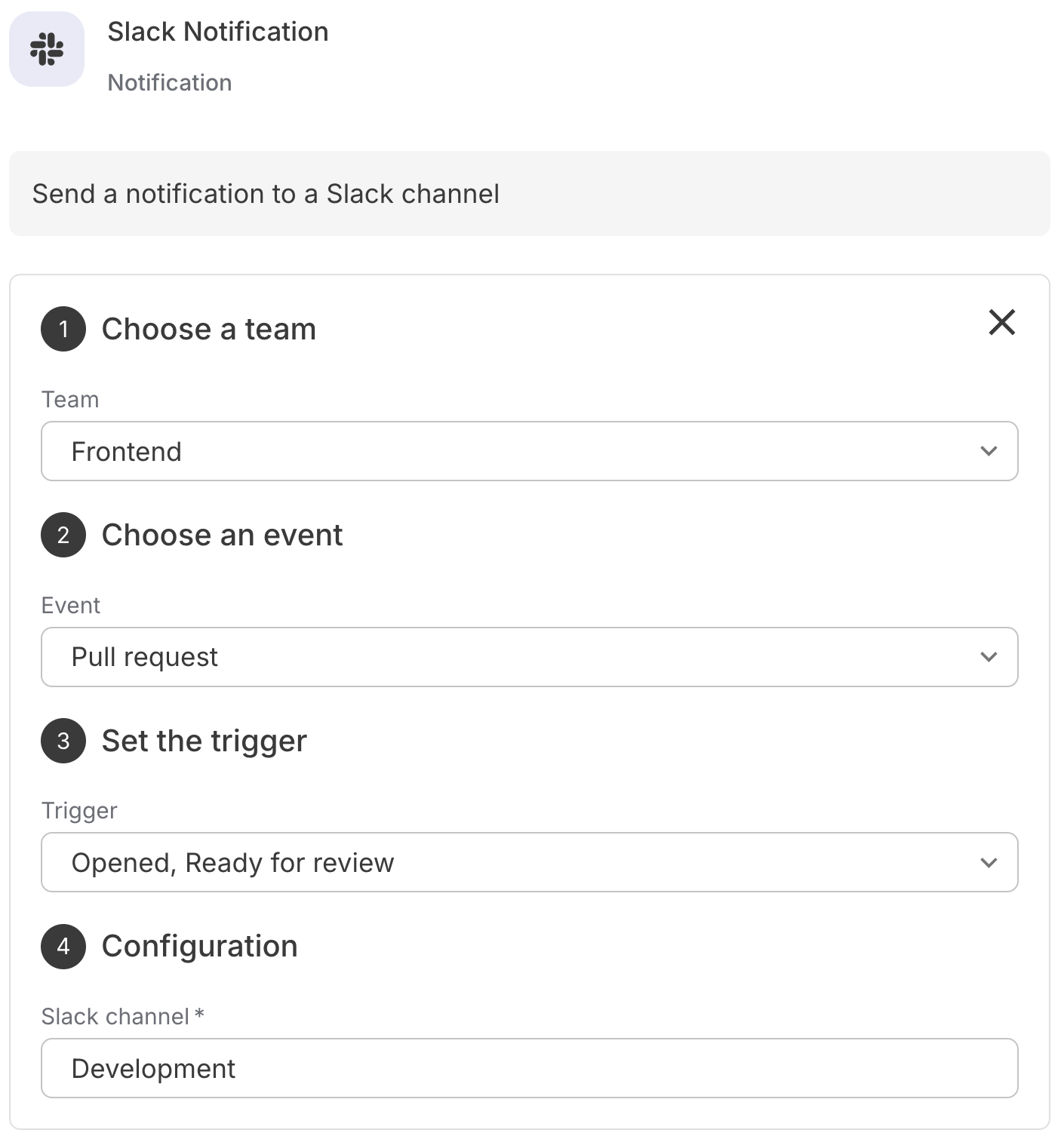The image size is (1064, 1139).
Task: Click the step 4 number badge
Action: (x=63, y=947)
